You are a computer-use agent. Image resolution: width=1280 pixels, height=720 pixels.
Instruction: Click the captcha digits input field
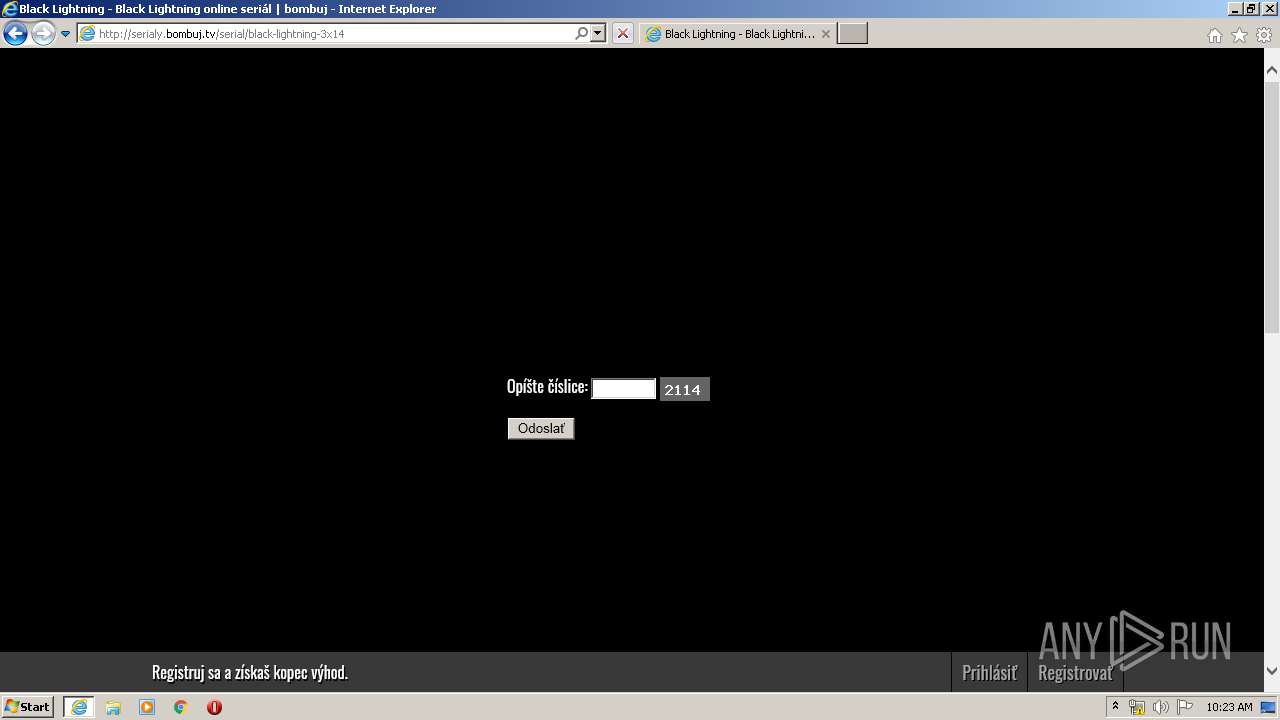point(624,389)
